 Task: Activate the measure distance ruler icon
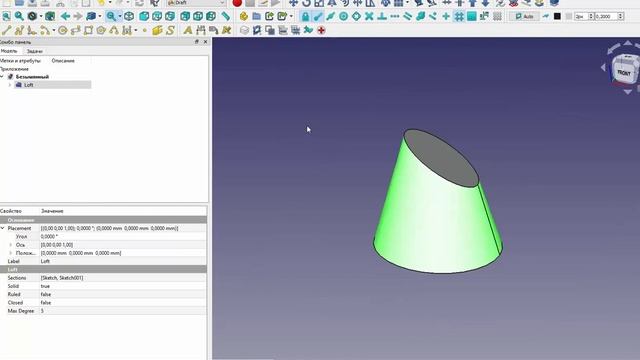[225, 16]
